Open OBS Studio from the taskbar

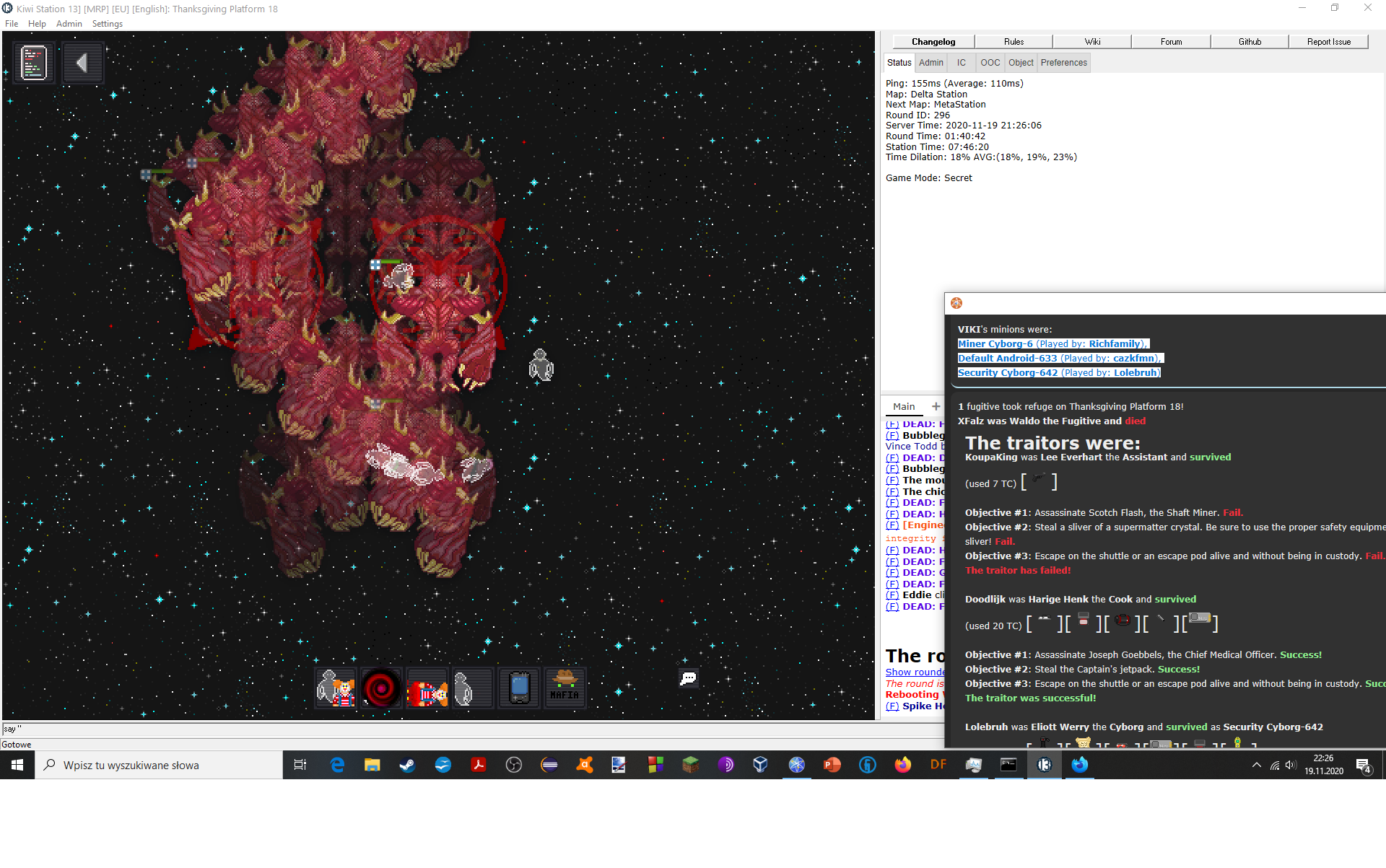(514, 765)
